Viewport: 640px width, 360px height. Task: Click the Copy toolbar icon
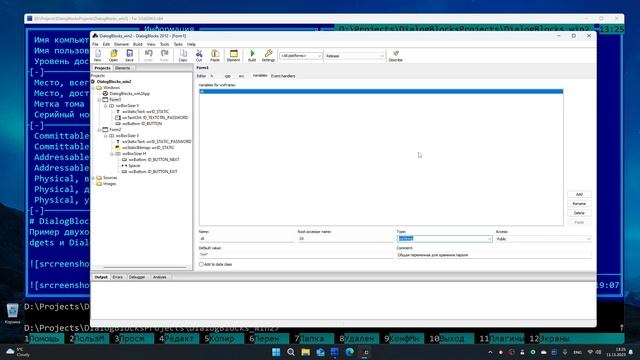point(183,56)
